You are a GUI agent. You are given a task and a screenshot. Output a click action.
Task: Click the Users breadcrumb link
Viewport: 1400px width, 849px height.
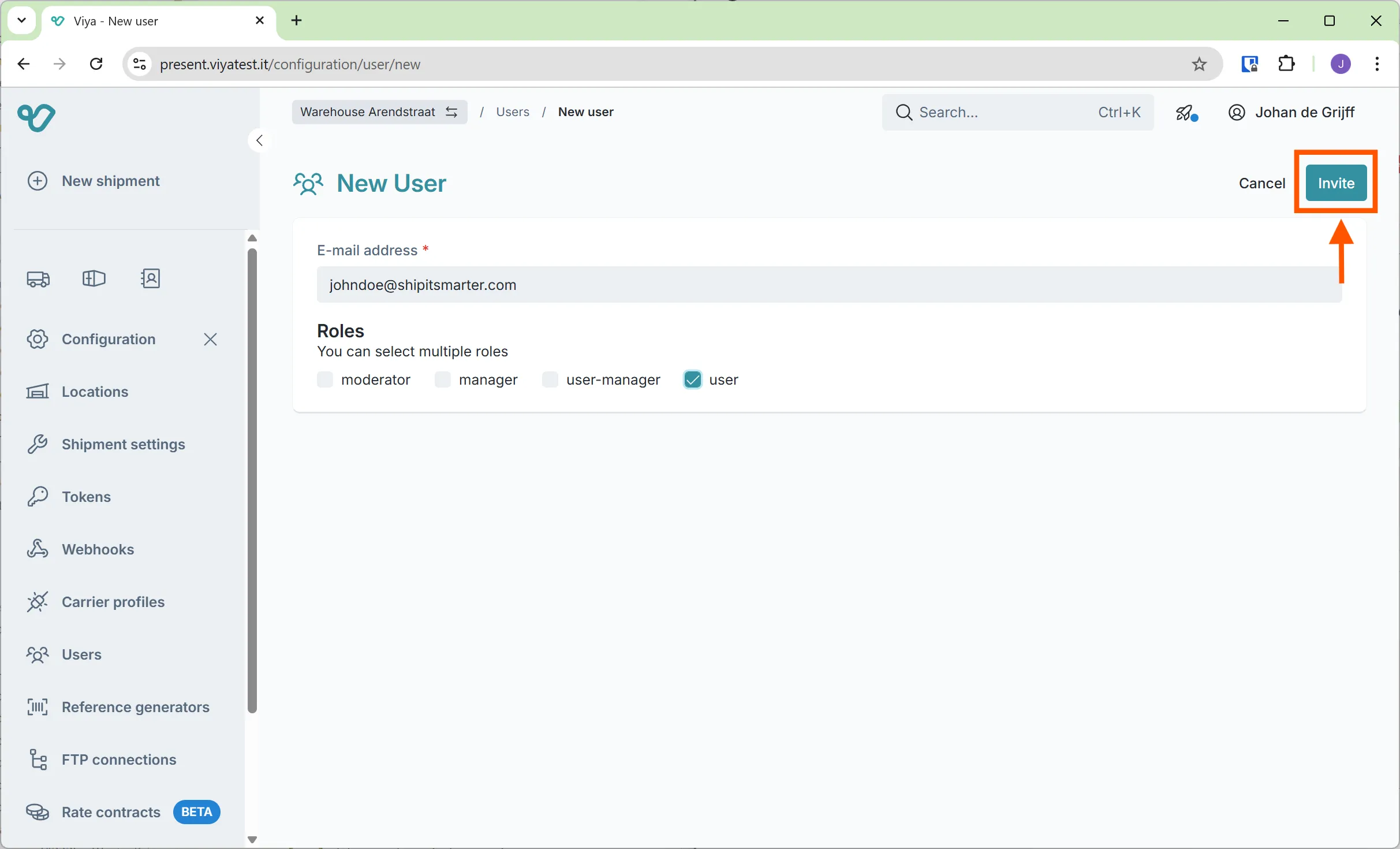pyautogui.click(x=512, y=112)
